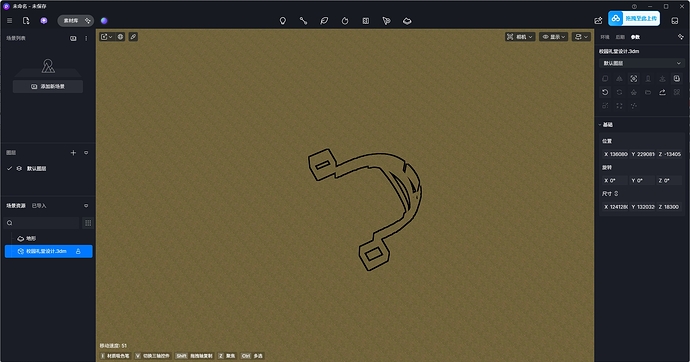Open the viewport export dropdown at top-left
Viewport: 690px width, 362px height.
pos(106,37)
